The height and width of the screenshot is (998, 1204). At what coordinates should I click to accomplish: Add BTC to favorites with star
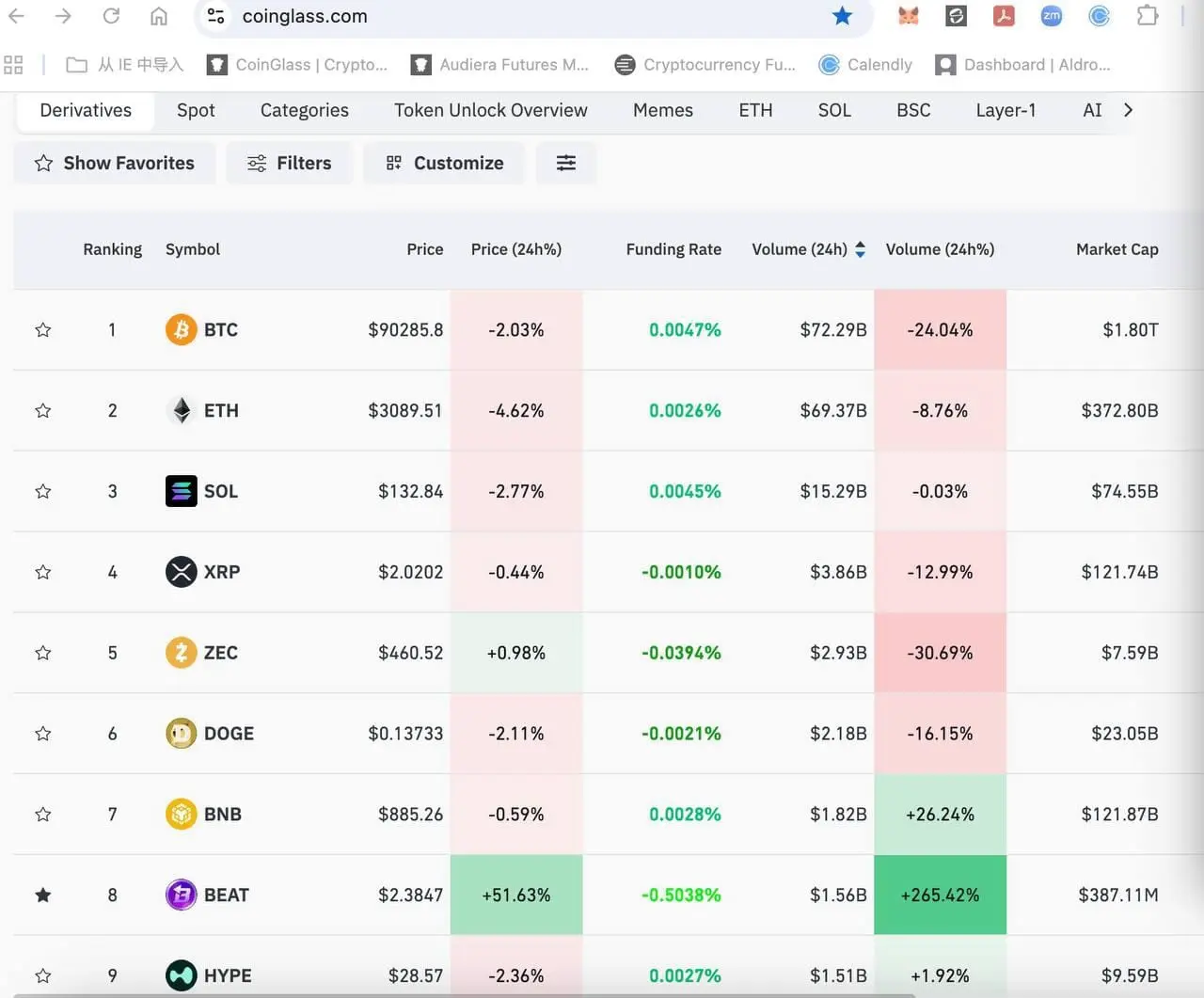point(43,330)
